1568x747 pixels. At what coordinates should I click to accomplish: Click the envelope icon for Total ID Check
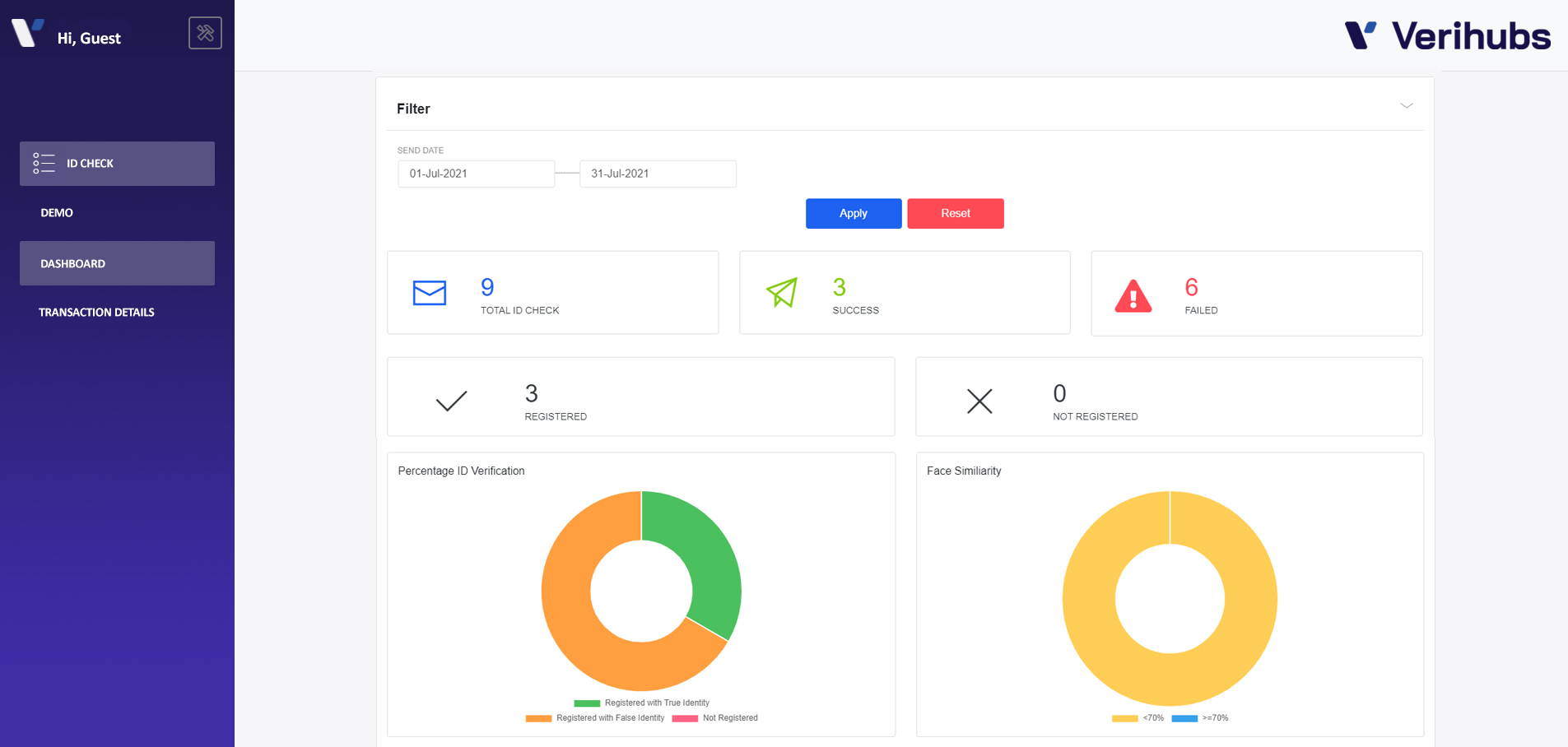[430, 293]
